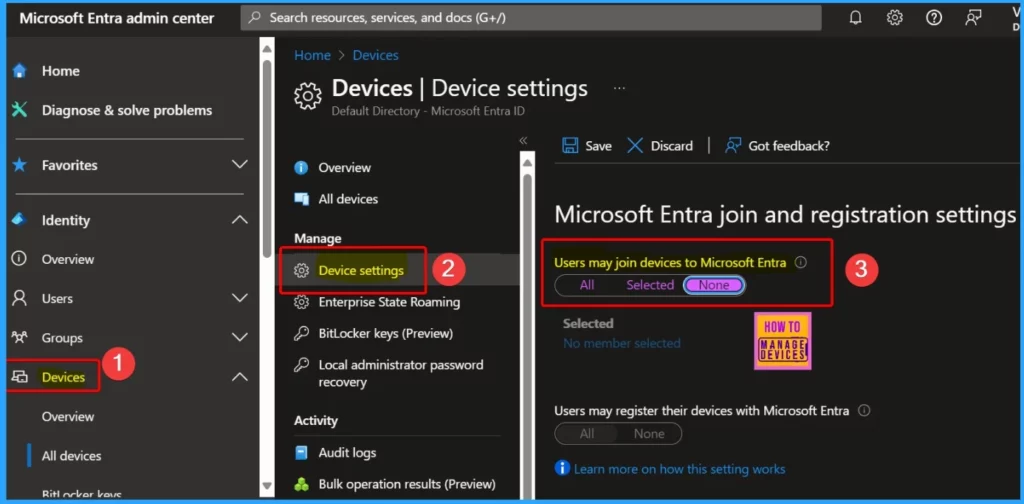Click the large gear icon beside the Devices title
This screenshot has height=504, width=1024.
(x=308, y=96)
